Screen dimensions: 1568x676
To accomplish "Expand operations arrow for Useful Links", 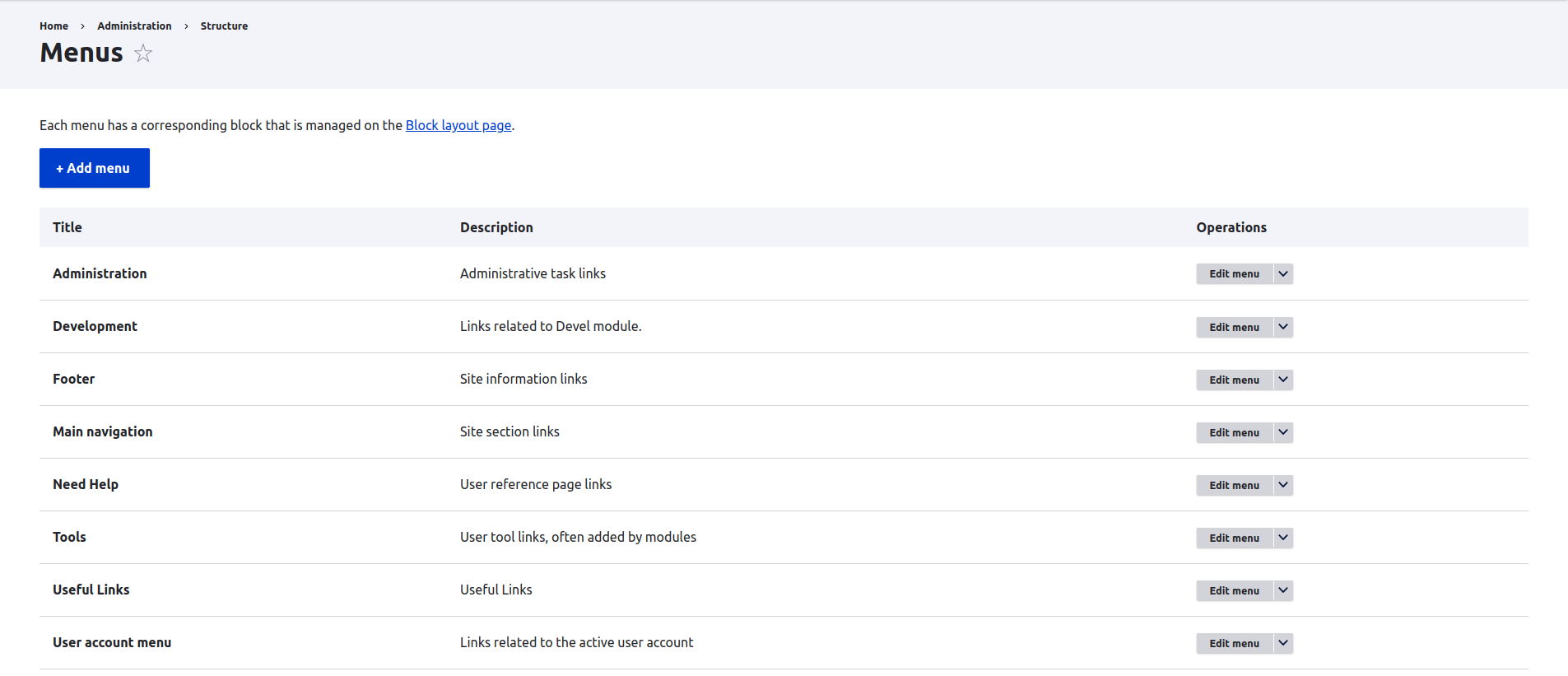I will click(x=1283, y=590).
